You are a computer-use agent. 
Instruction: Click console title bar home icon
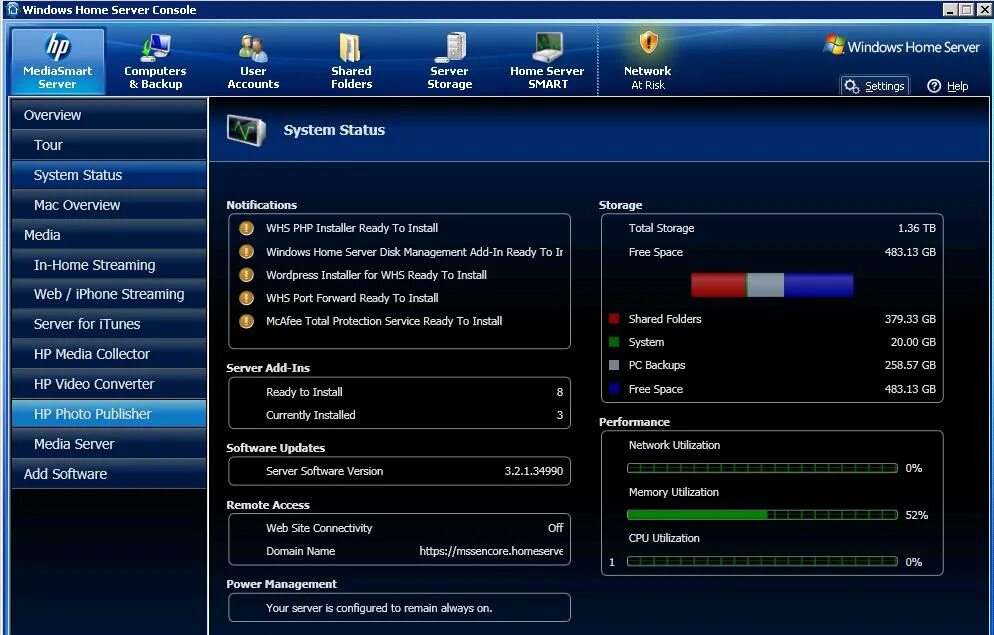coord(13,9)
